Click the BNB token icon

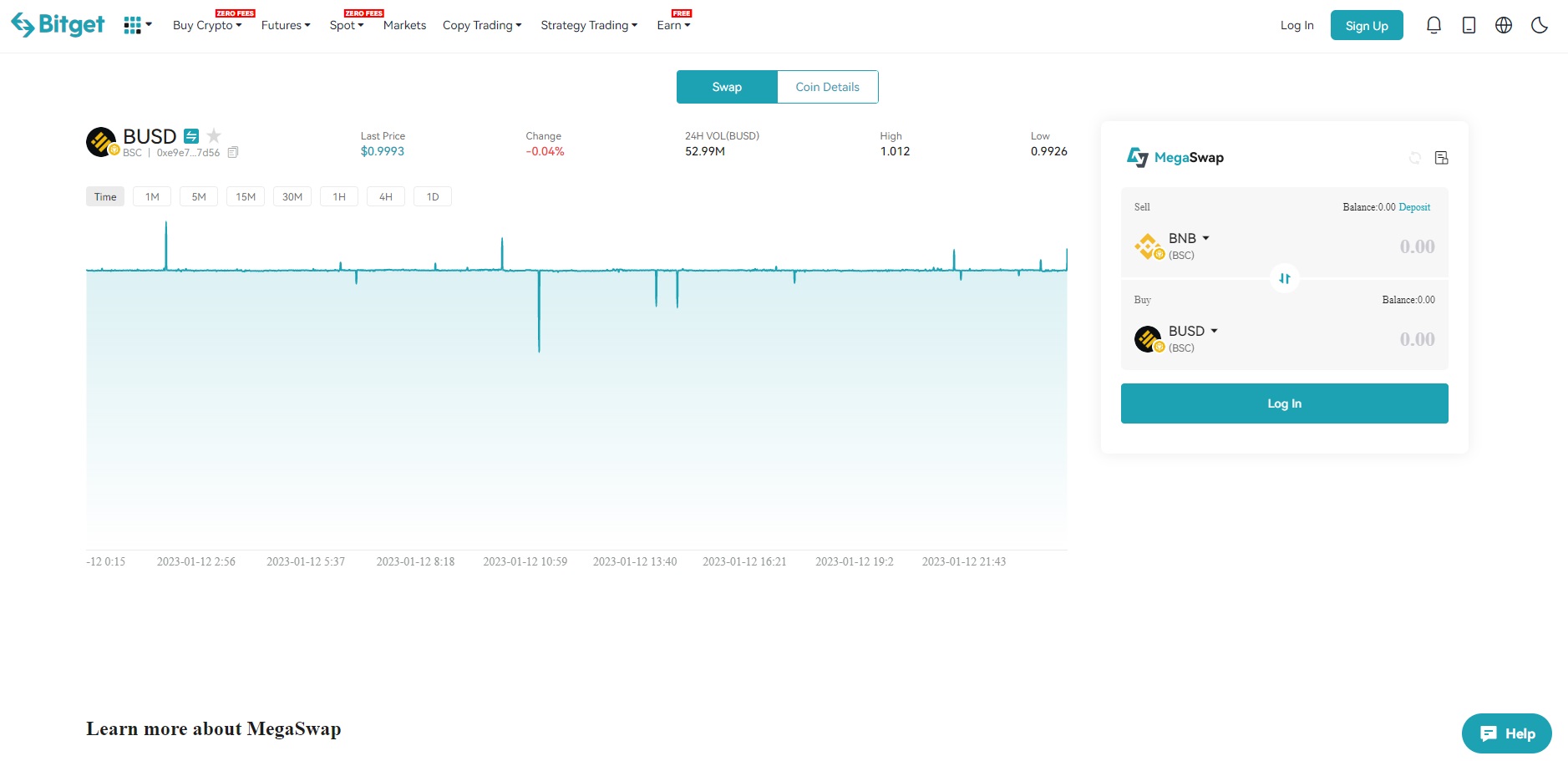point(1149,246)
